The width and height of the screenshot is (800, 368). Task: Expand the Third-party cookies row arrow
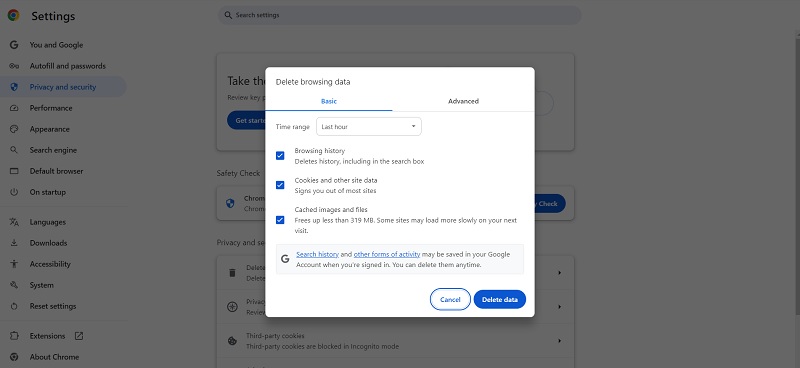click(x=559, y=340)
